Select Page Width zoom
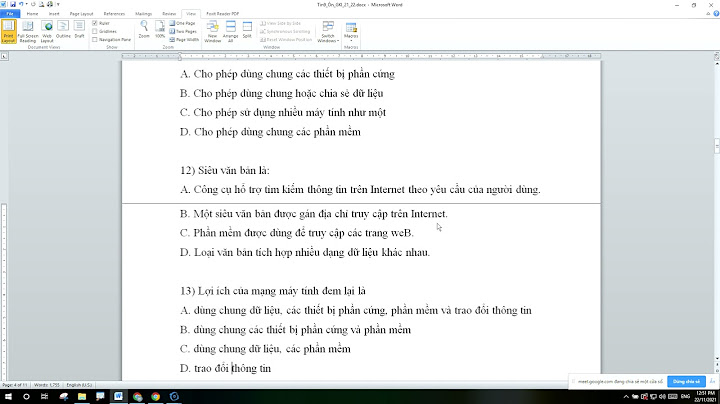 [x=184, y=39]
